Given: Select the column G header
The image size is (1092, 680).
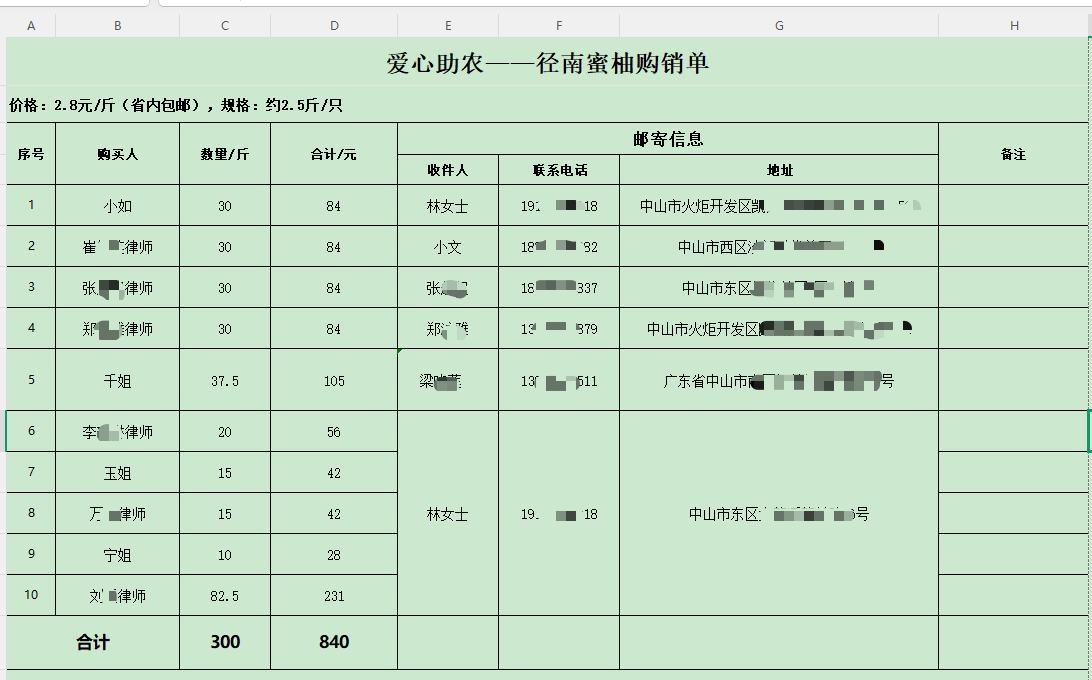Looking at the screenshot, I should pos(778,26).
